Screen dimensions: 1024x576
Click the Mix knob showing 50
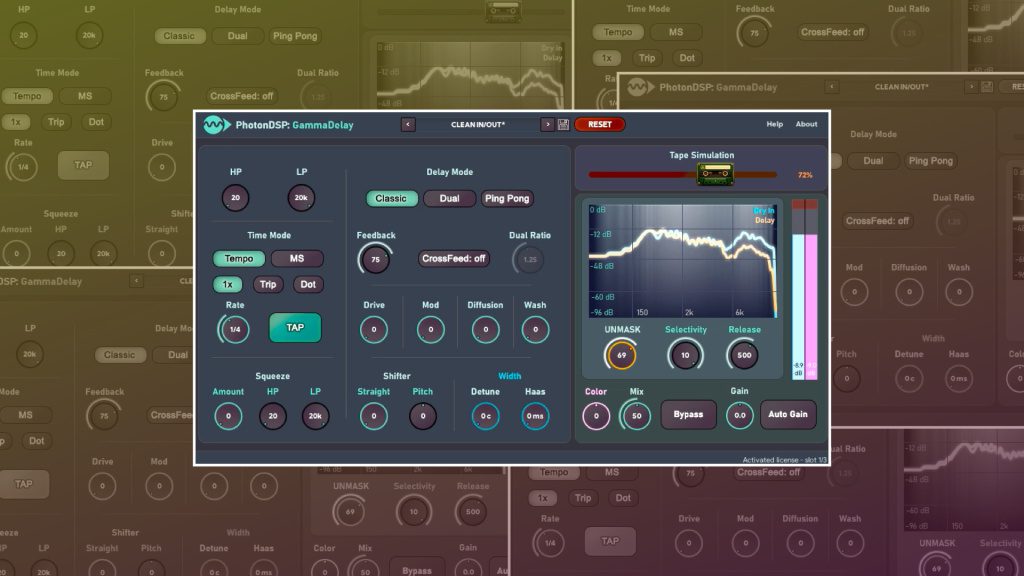(637, 416)
